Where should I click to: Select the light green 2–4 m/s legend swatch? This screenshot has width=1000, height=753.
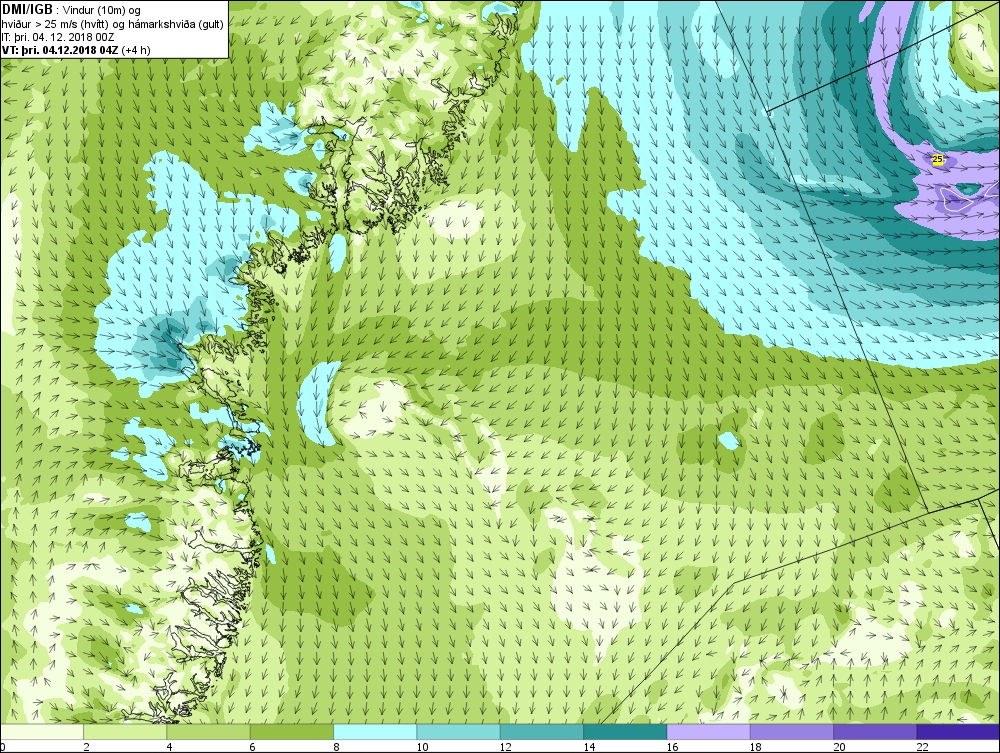coord(125,732)
